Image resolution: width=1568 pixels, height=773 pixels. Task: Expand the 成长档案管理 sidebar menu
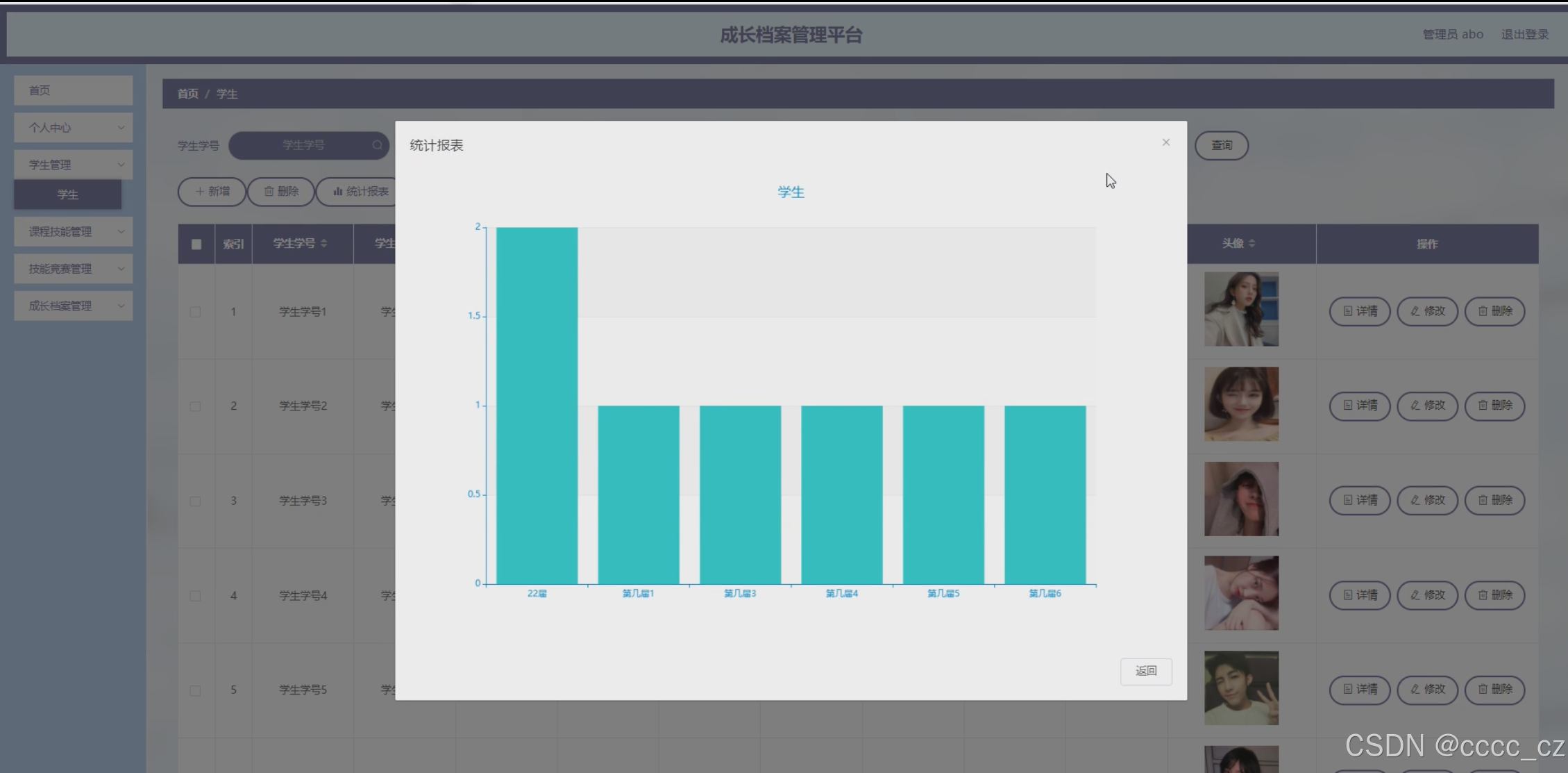point(73,306)
